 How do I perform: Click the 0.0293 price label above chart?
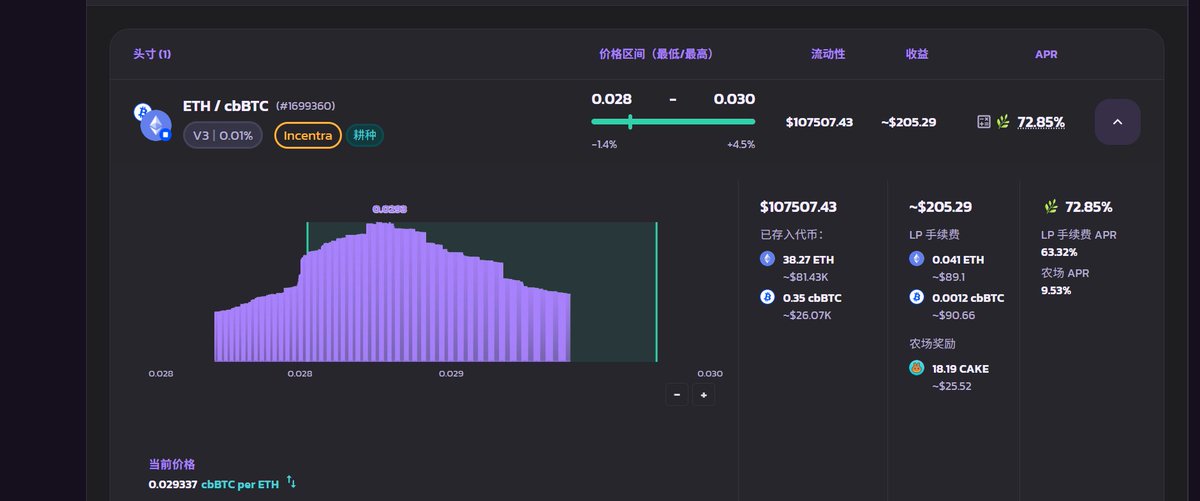389,209
